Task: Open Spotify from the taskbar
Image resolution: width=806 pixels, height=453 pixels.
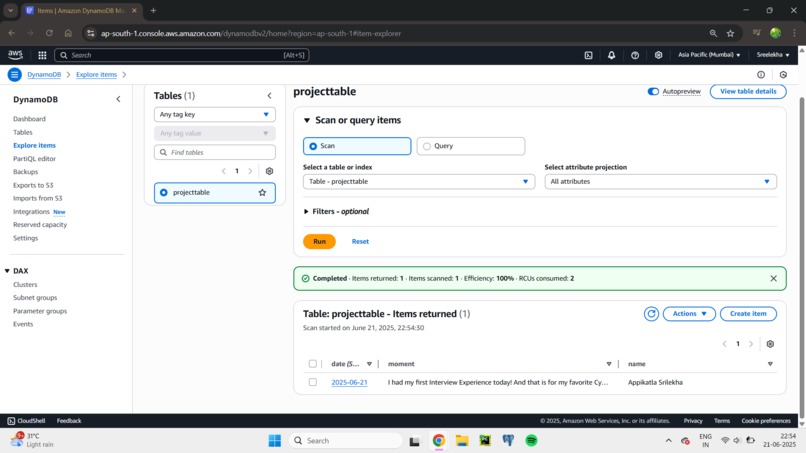Action: tap(532, 441)
